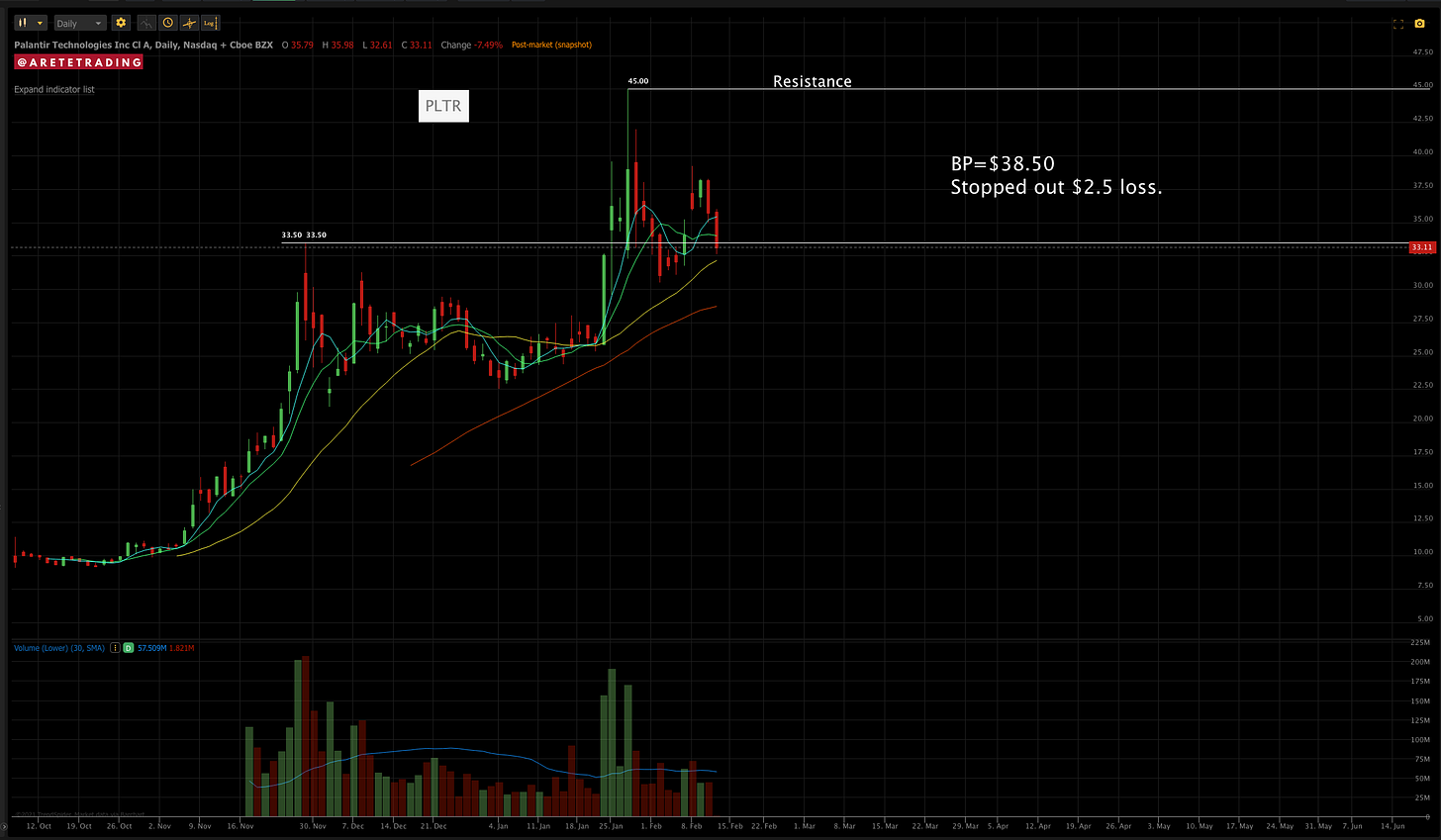This screenshot has width=1441, height=840.
Task: Click the 25. Jan date on axis
Action: pos(612,825)
